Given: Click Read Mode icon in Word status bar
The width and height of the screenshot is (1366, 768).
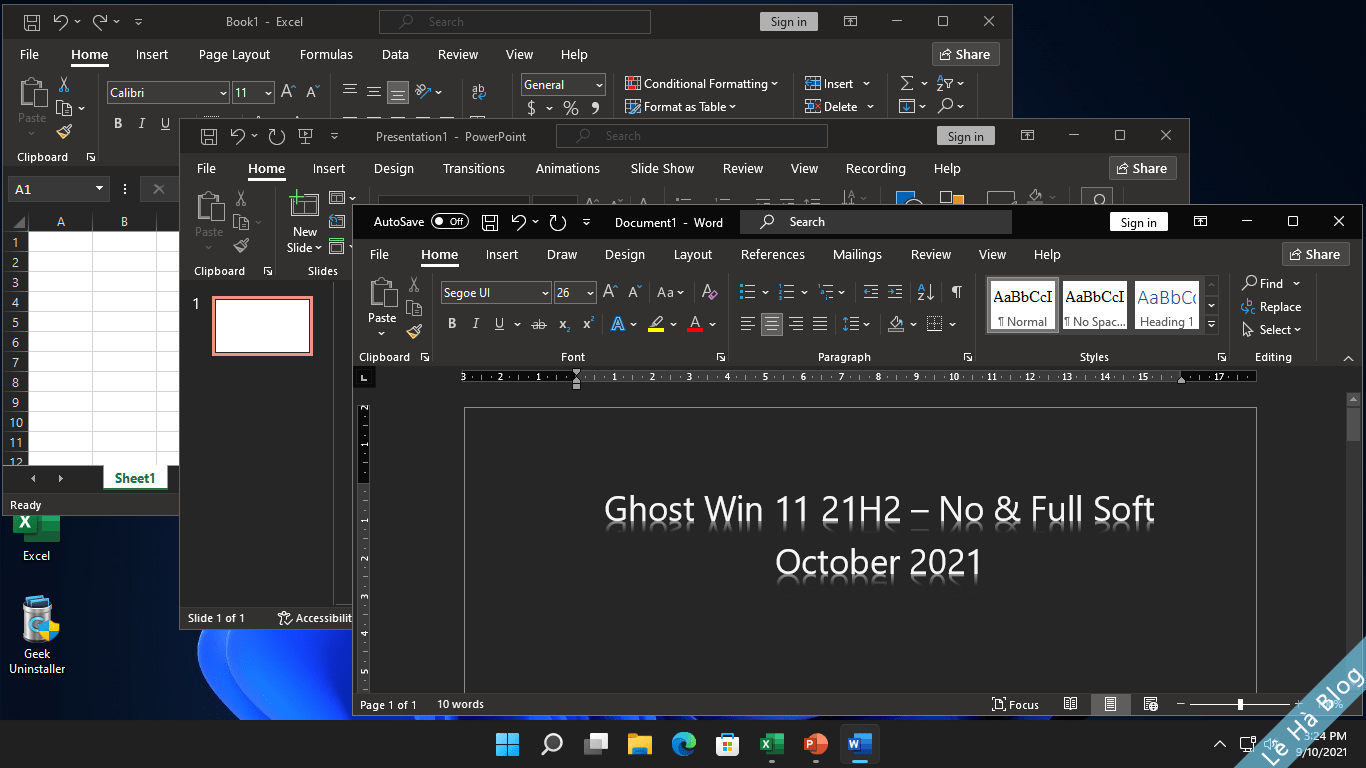Looking at the screenshot, I should [1071, 704].
